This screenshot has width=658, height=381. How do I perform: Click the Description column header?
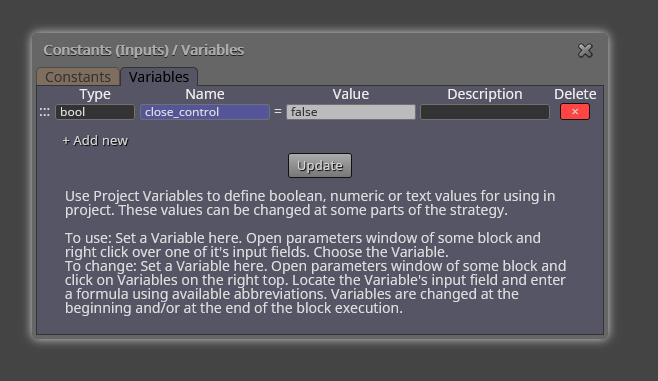click(485, 94)
